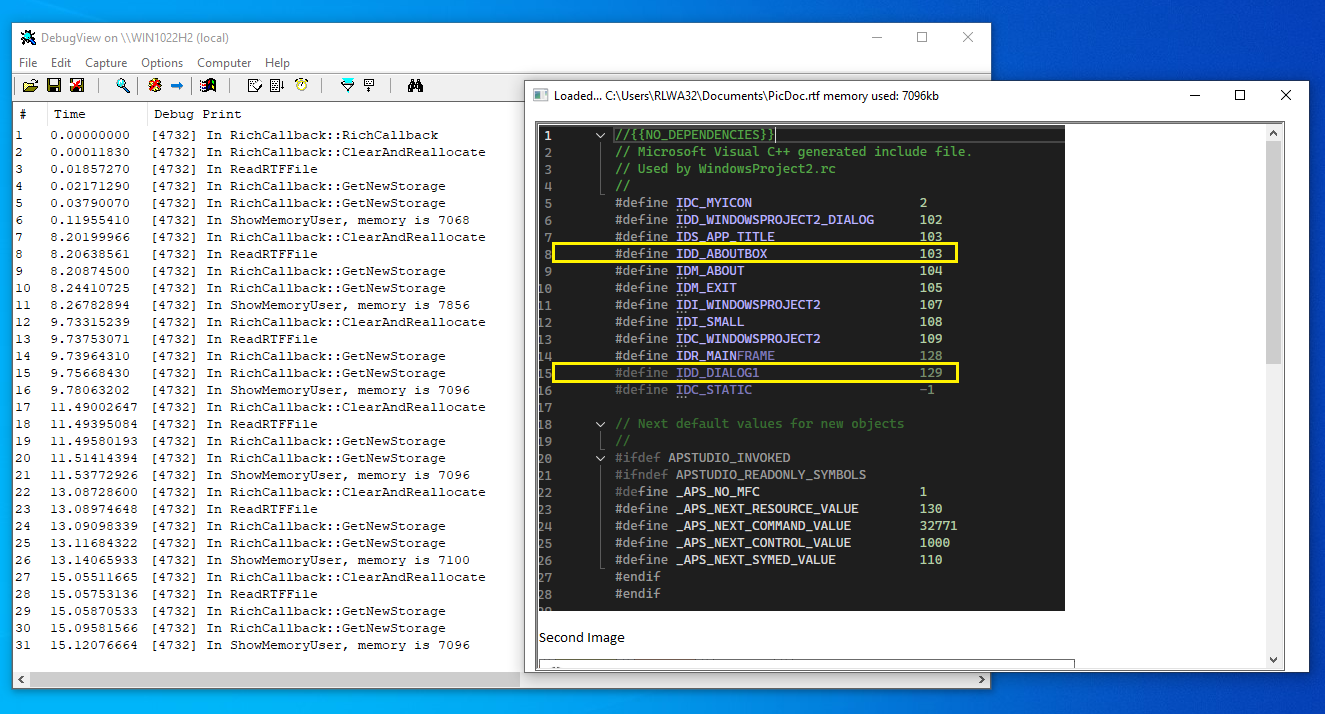Screen dimensions: 1325x714
Task: Click the Find binoculars icon
Action: click(x=416, y=86)
